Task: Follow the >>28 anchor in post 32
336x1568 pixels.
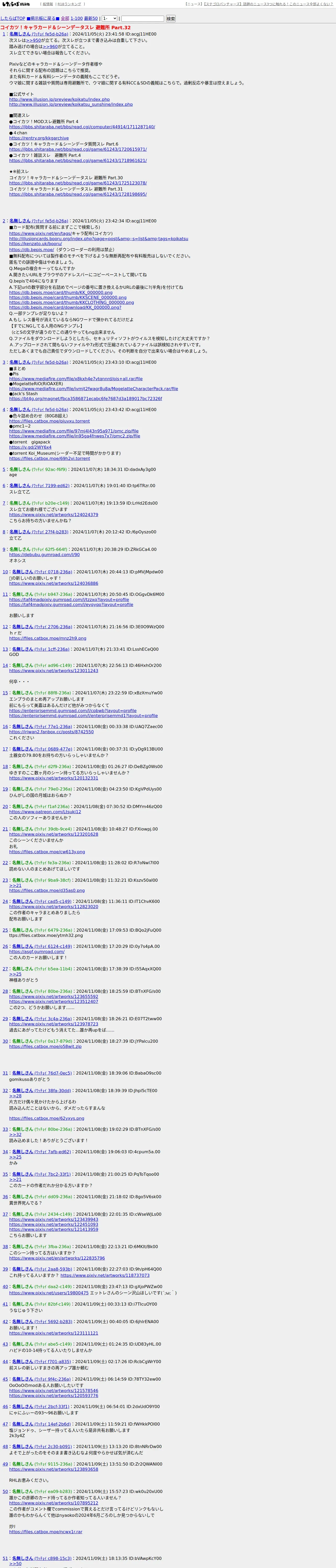Action: 15,1096
